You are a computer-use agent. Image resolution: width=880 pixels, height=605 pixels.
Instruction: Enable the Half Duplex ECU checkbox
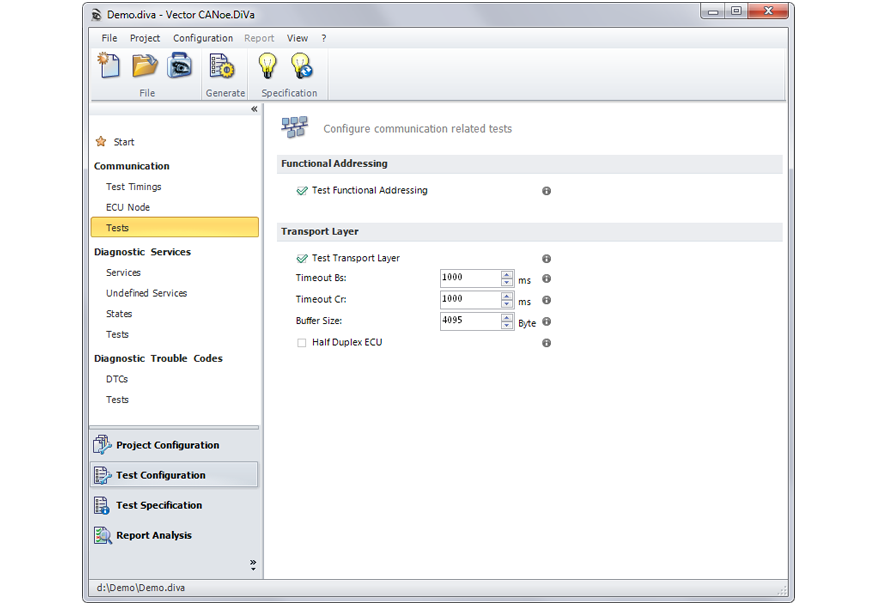click(301, 342)
